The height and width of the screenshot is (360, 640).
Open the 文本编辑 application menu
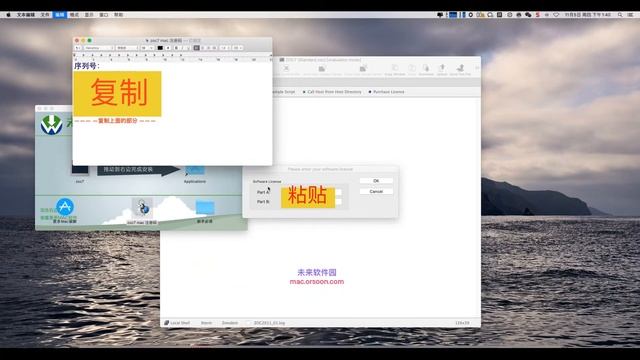[26, 15]
